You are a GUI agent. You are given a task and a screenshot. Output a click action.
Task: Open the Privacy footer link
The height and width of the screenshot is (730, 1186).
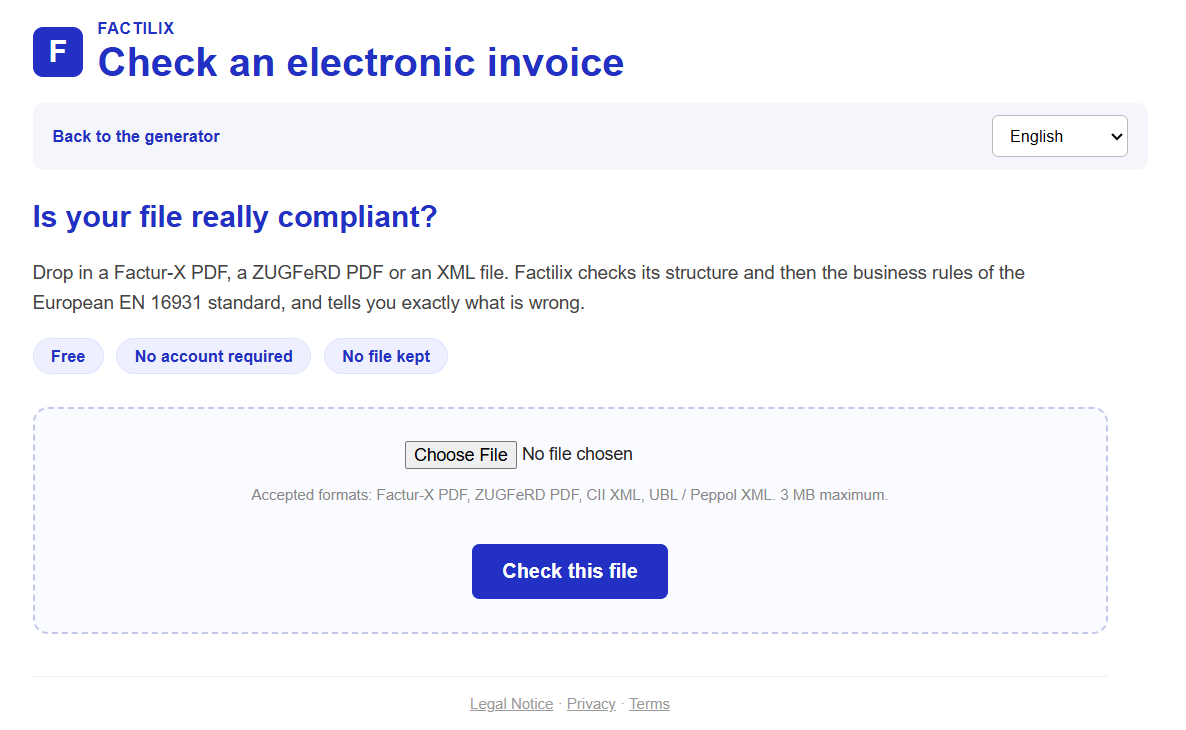coord(591,704)
